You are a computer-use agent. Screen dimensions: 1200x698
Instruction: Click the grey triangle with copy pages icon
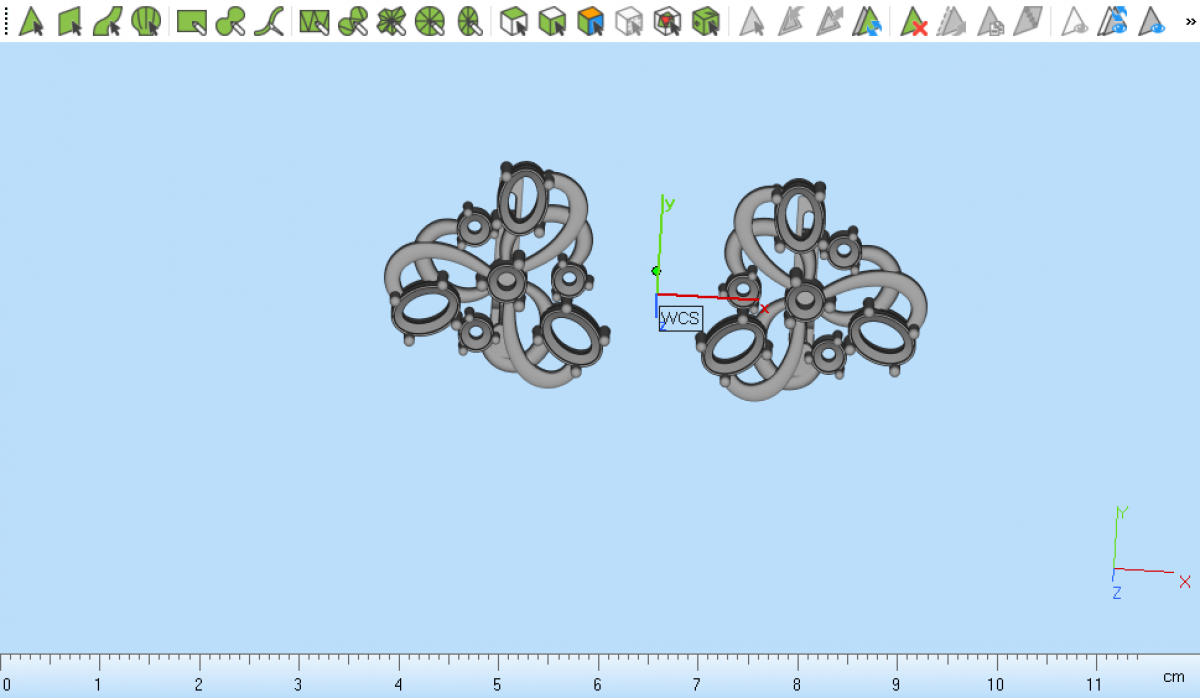tap(990, 20)
